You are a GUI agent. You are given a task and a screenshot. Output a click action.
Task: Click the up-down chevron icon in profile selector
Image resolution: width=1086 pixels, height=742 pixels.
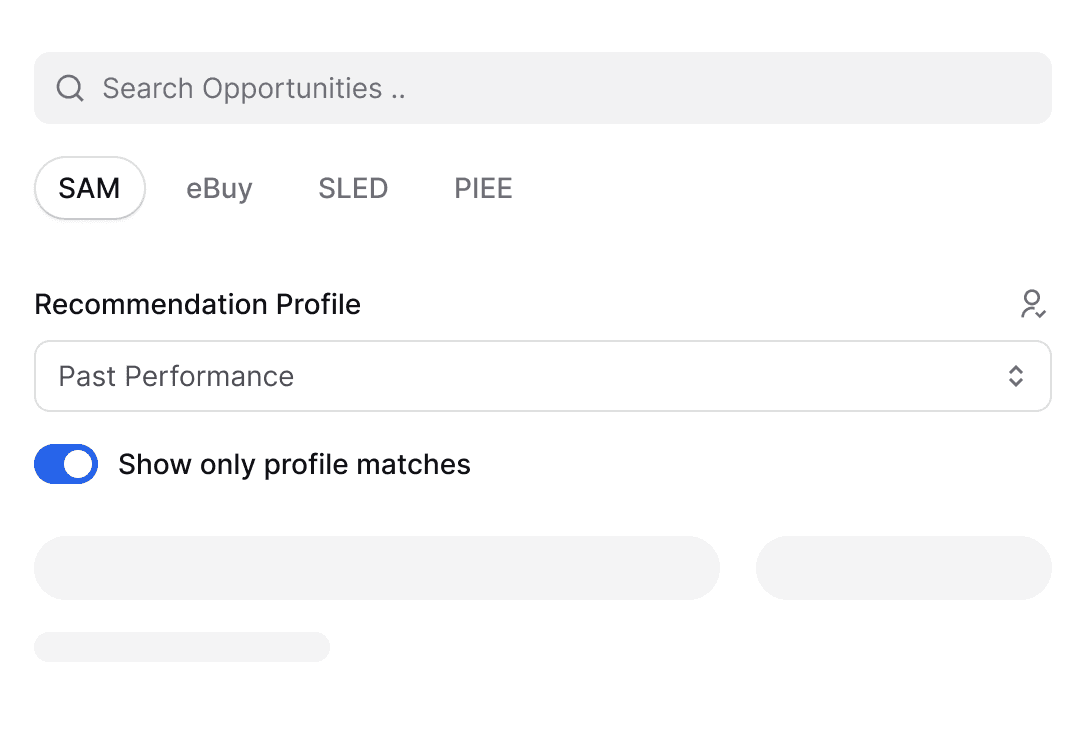point(1015,376)
